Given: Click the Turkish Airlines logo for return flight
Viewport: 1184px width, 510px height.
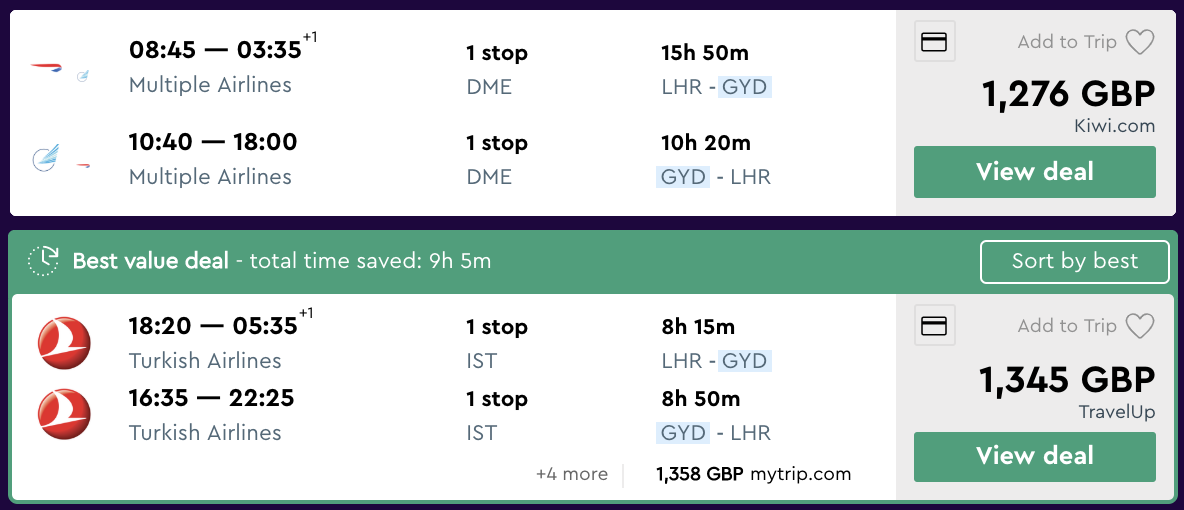Looking at the screenshot, I should (64, 414).
